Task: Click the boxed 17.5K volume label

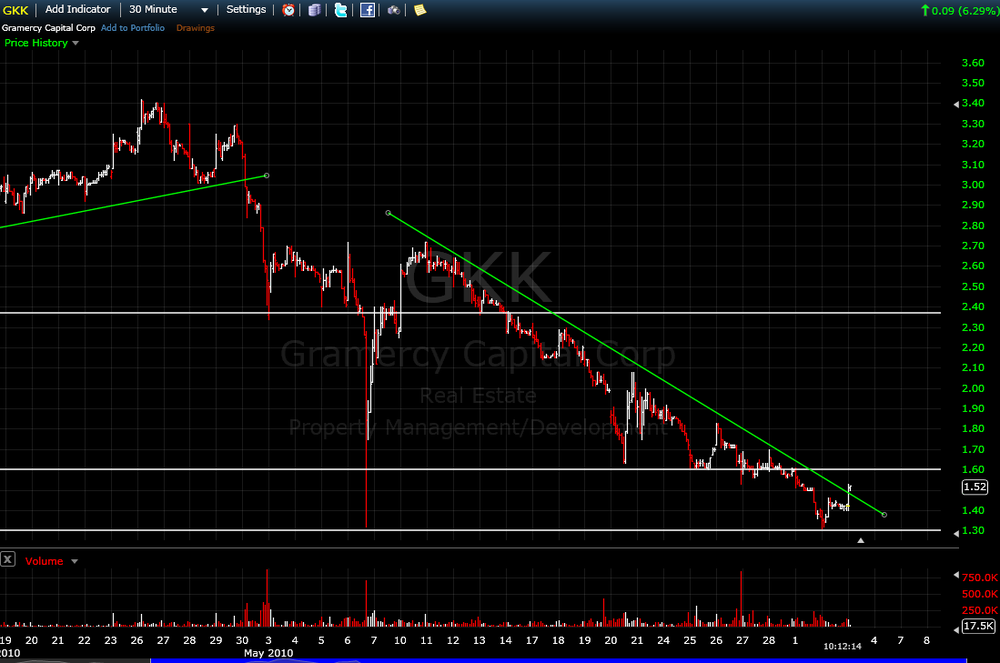Action: pyautogui.click(x=978, y=626)
